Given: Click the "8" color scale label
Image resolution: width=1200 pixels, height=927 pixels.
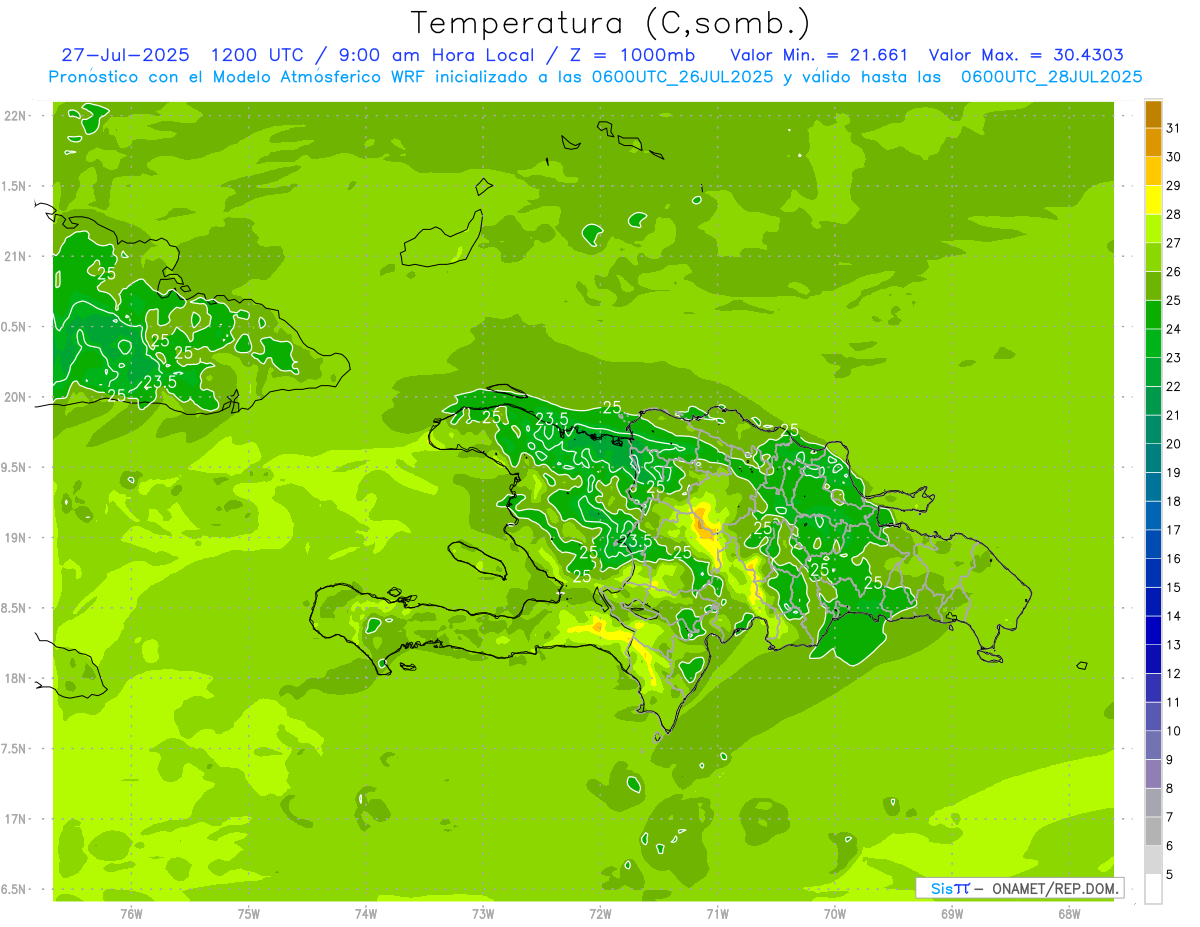Looking at the screenshot, I should coord(1170,789).
